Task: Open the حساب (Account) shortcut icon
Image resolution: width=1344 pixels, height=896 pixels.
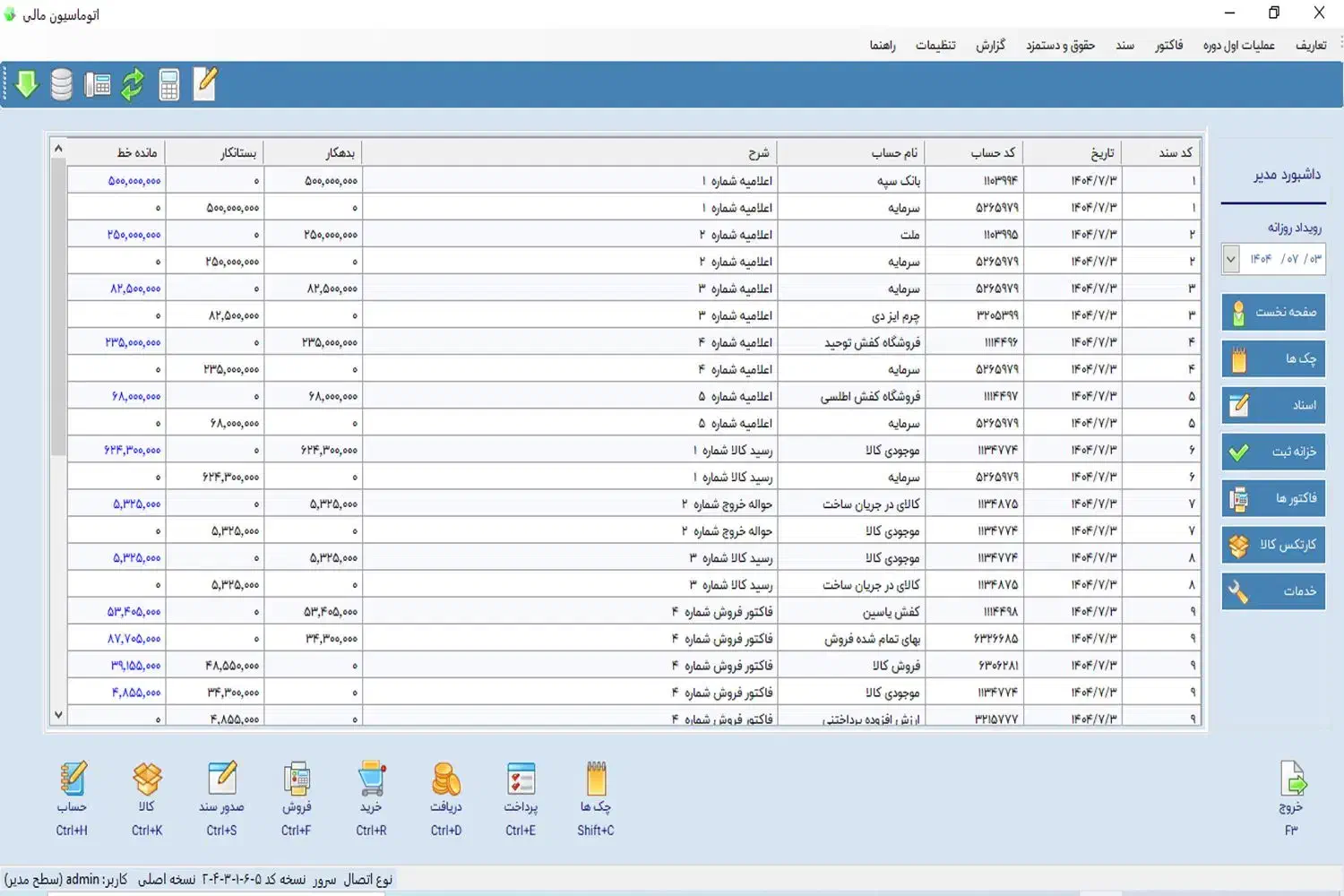Action: (73, 780)
